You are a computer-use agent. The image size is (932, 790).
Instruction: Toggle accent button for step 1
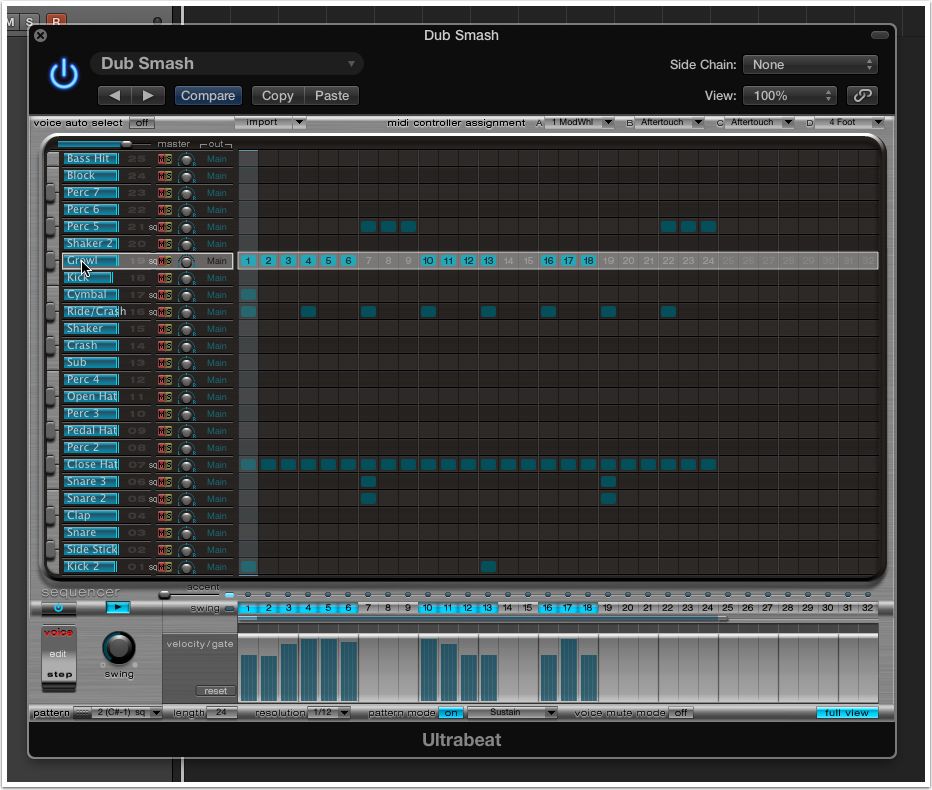click(248, 594)
